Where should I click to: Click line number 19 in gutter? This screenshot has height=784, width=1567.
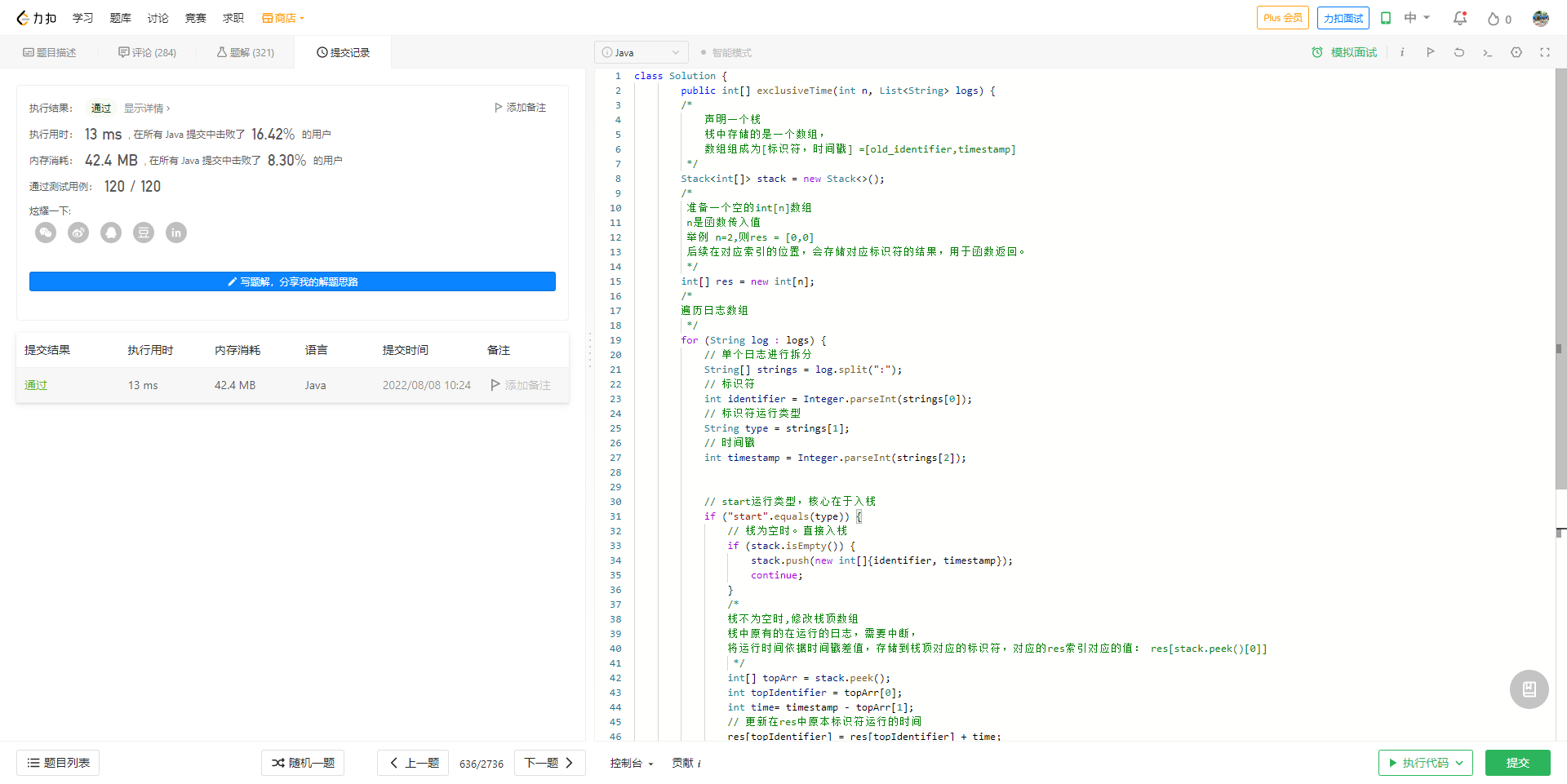click(x=615, y=340)
